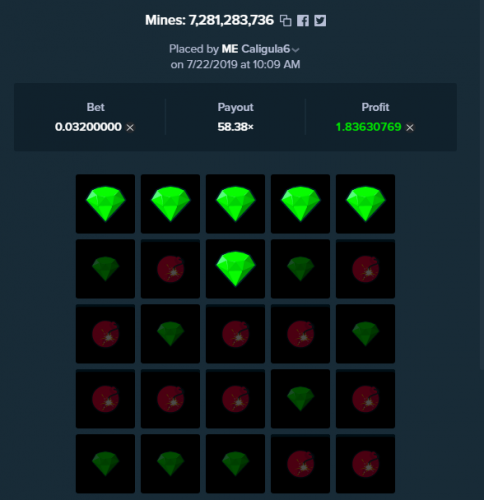The height and width of the screenshot is (500, 484).
Task: Click the Bet amount 0.03200000 value
Action: (88, 127)
